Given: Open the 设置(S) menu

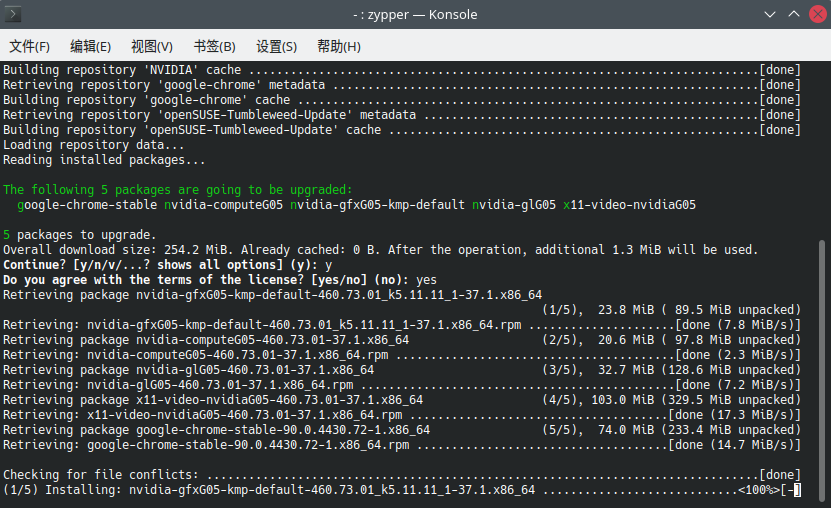Looking at the screenshot, I should pyautogui.click(x=277, y=47).
